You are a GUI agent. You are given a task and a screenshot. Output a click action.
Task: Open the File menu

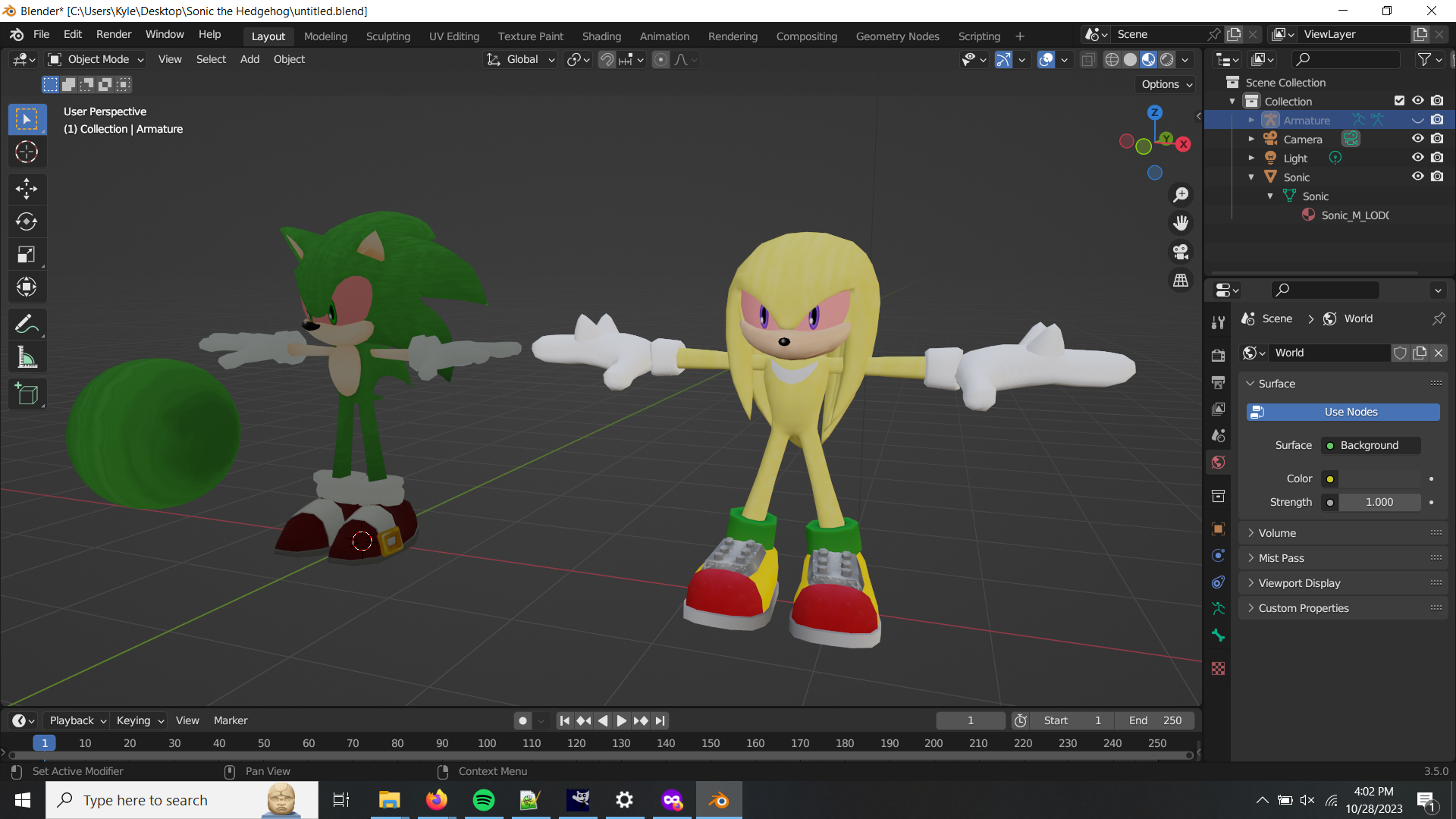pyautogui.click(x=41, y=35)
